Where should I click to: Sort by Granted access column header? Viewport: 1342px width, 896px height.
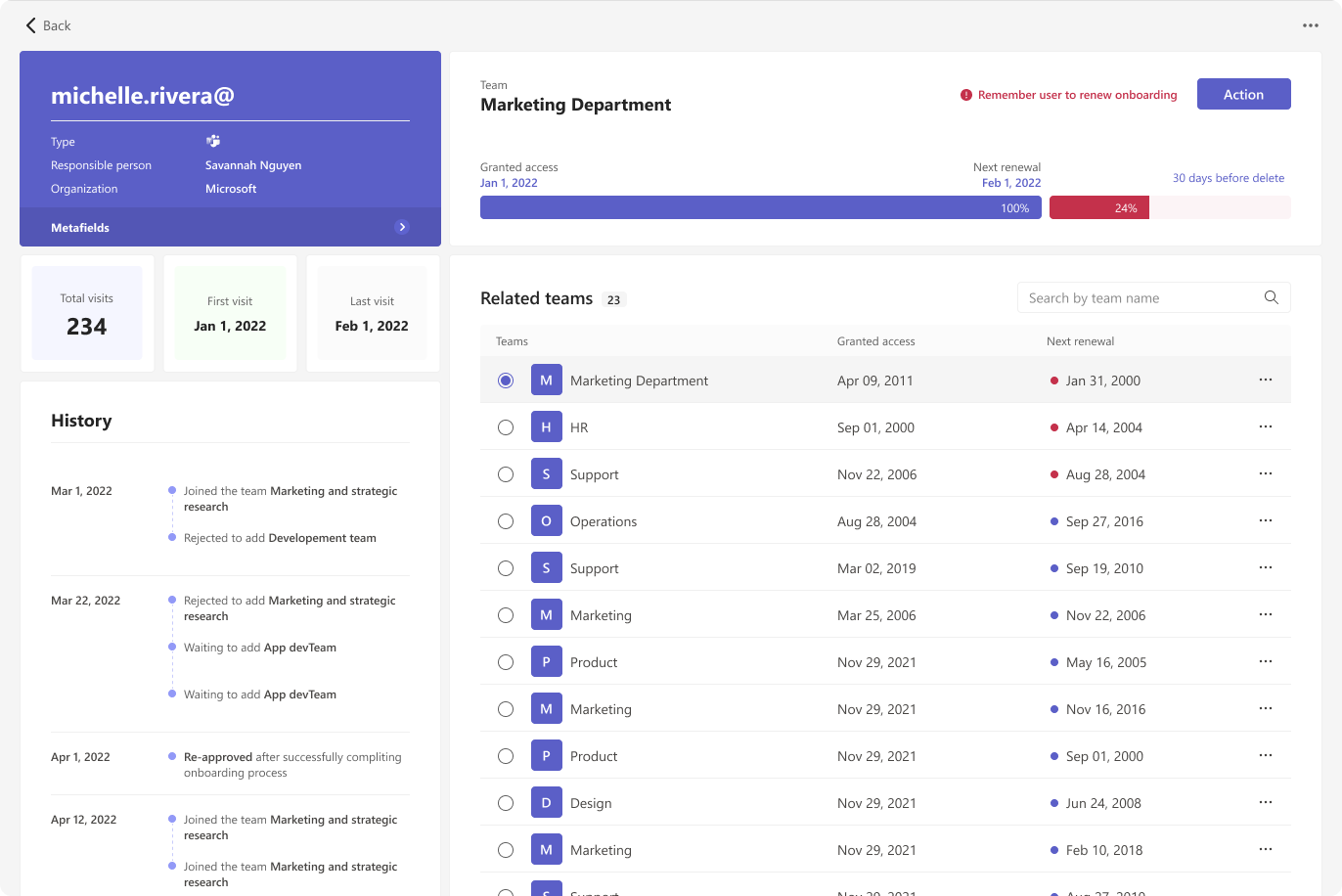click(875, 341)
